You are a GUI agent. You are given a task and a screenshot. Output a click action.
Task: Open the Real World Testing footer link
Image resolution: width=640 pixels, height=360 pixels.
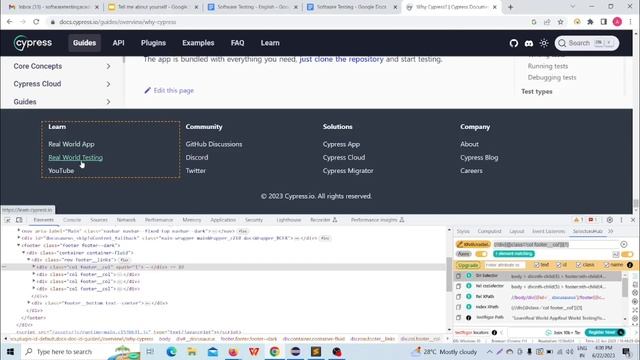point(76,157)
